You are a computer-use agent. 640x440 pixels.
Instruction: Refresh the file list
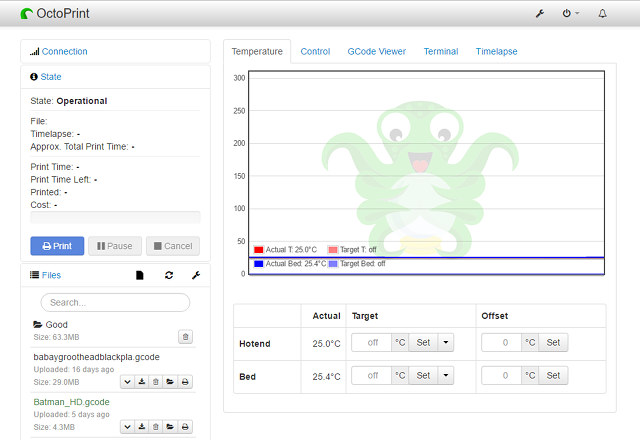tap(169, 275)
